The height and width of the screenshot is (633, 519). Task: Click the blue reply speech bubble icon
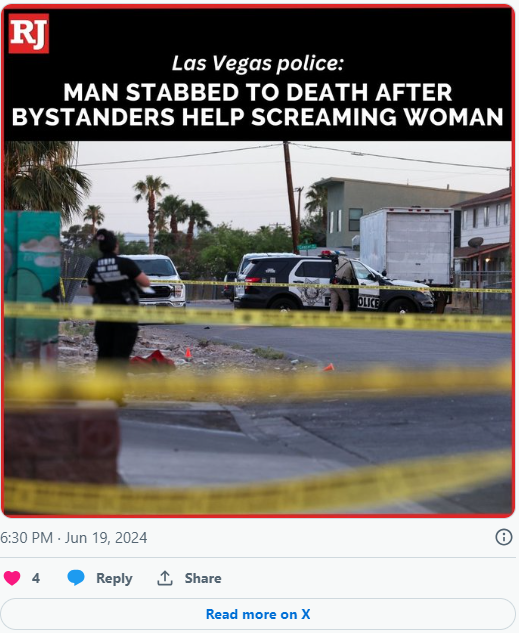(76, 578)
